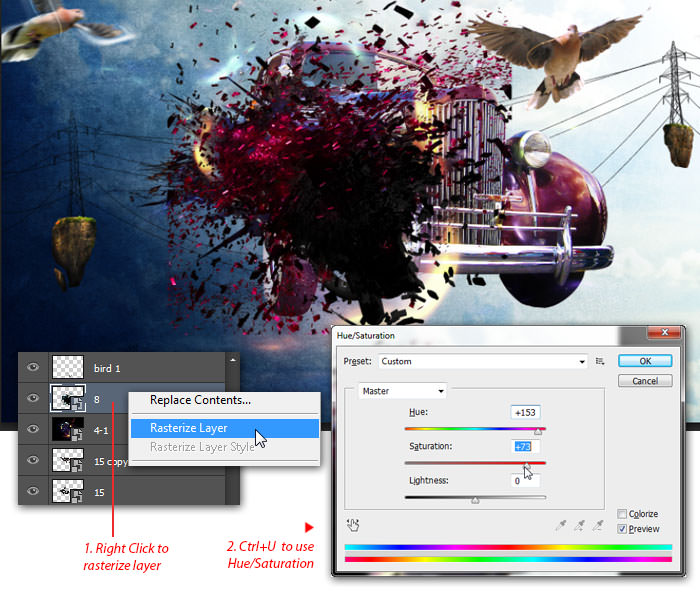Click layers panel scroll up arrow
Viewport: 700px width, 600px height.
233,360
